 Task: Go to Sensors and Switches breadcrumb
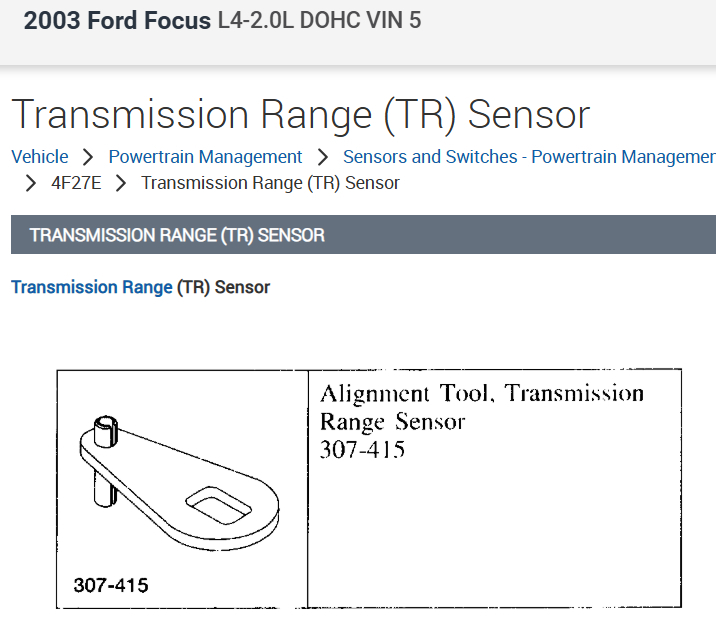click(x=529, y=157)
